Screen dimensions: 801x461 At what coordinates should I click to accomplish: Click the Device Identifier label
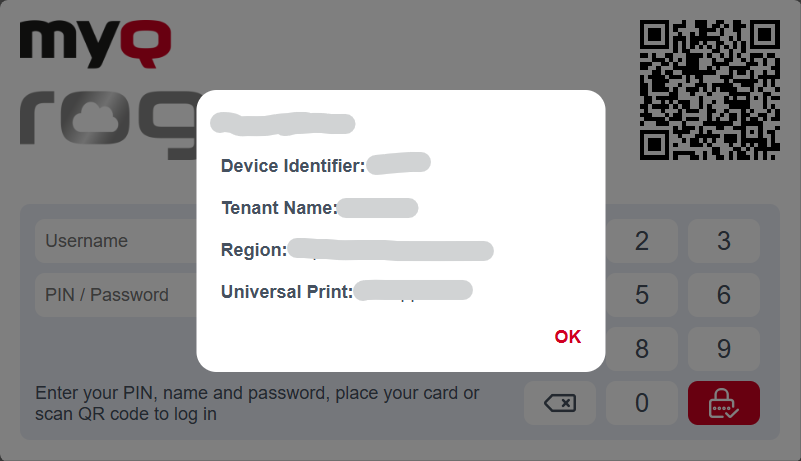[293, 165]
